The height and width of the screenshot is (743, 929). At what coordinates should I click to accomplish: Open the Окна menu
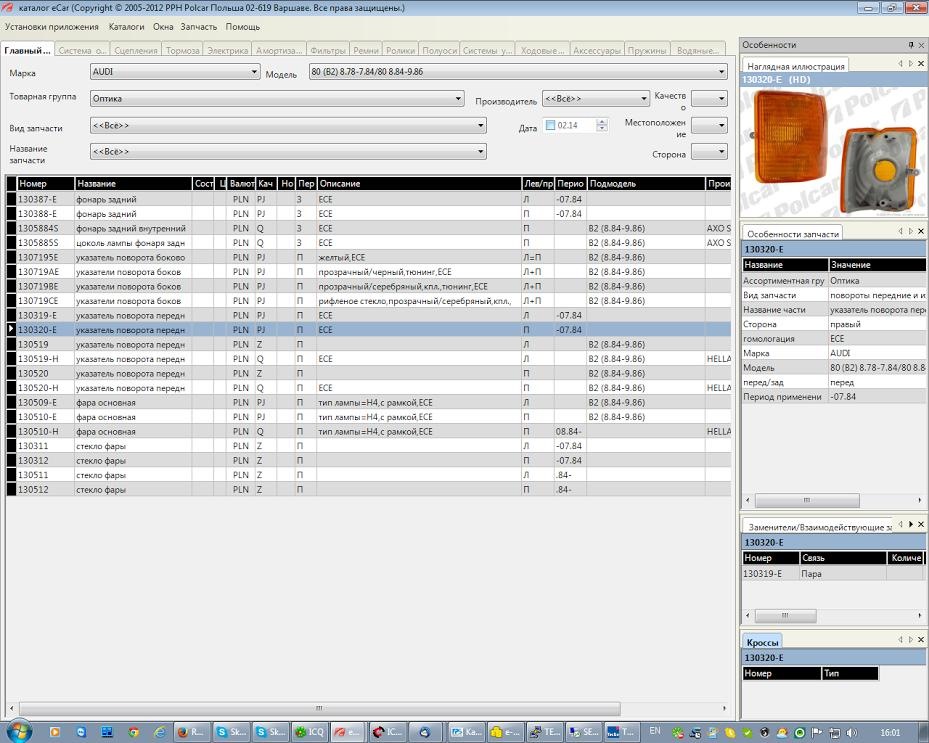(x=163, y=27)
